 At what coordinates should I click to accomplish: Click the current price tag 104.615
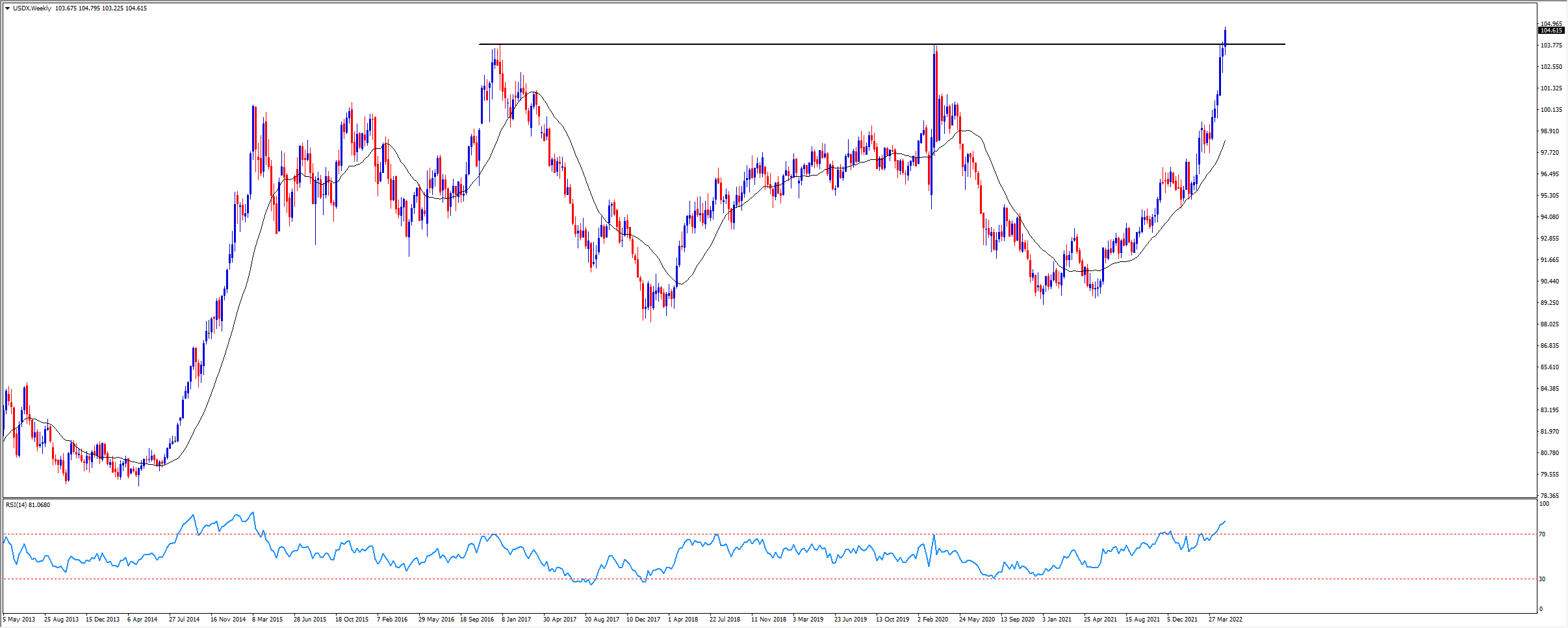pyautogui.click(x=1550, y=31)
